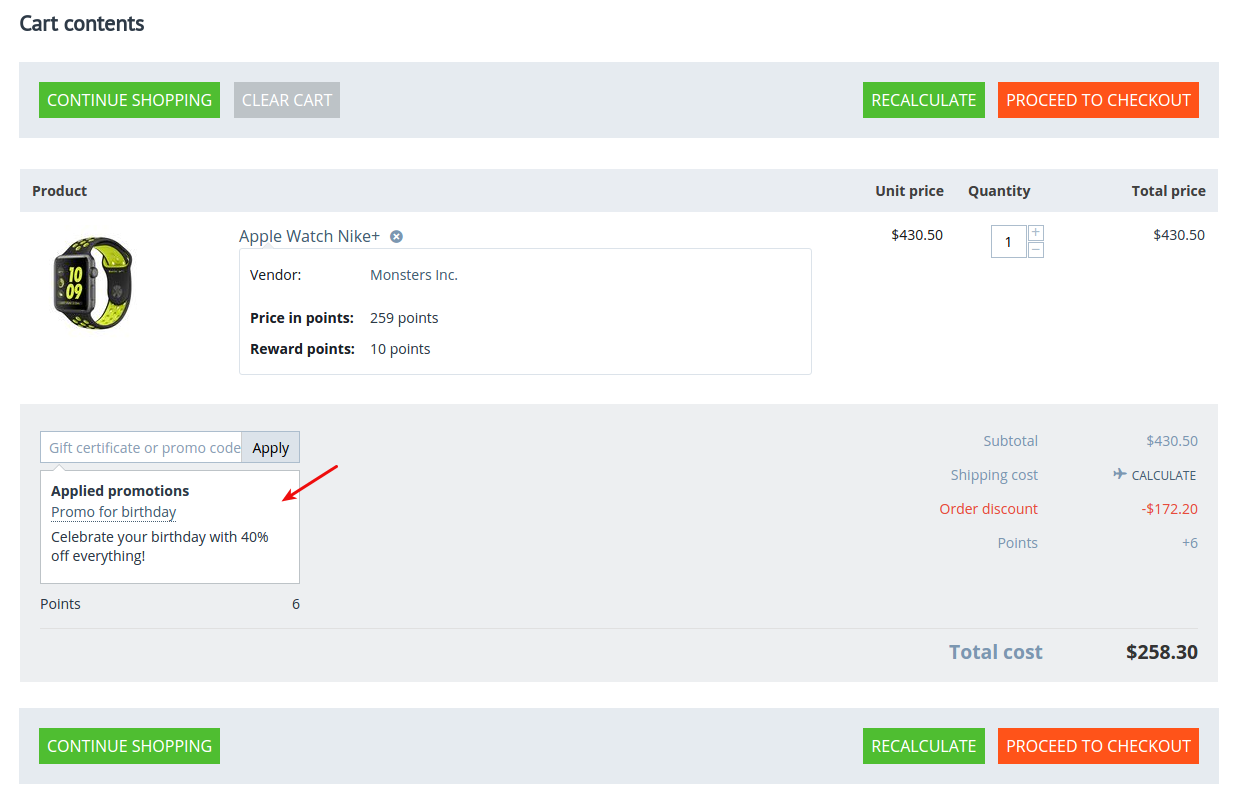Click the Vendor label
The image size is (1233, 799).
[x=275, y=275]
